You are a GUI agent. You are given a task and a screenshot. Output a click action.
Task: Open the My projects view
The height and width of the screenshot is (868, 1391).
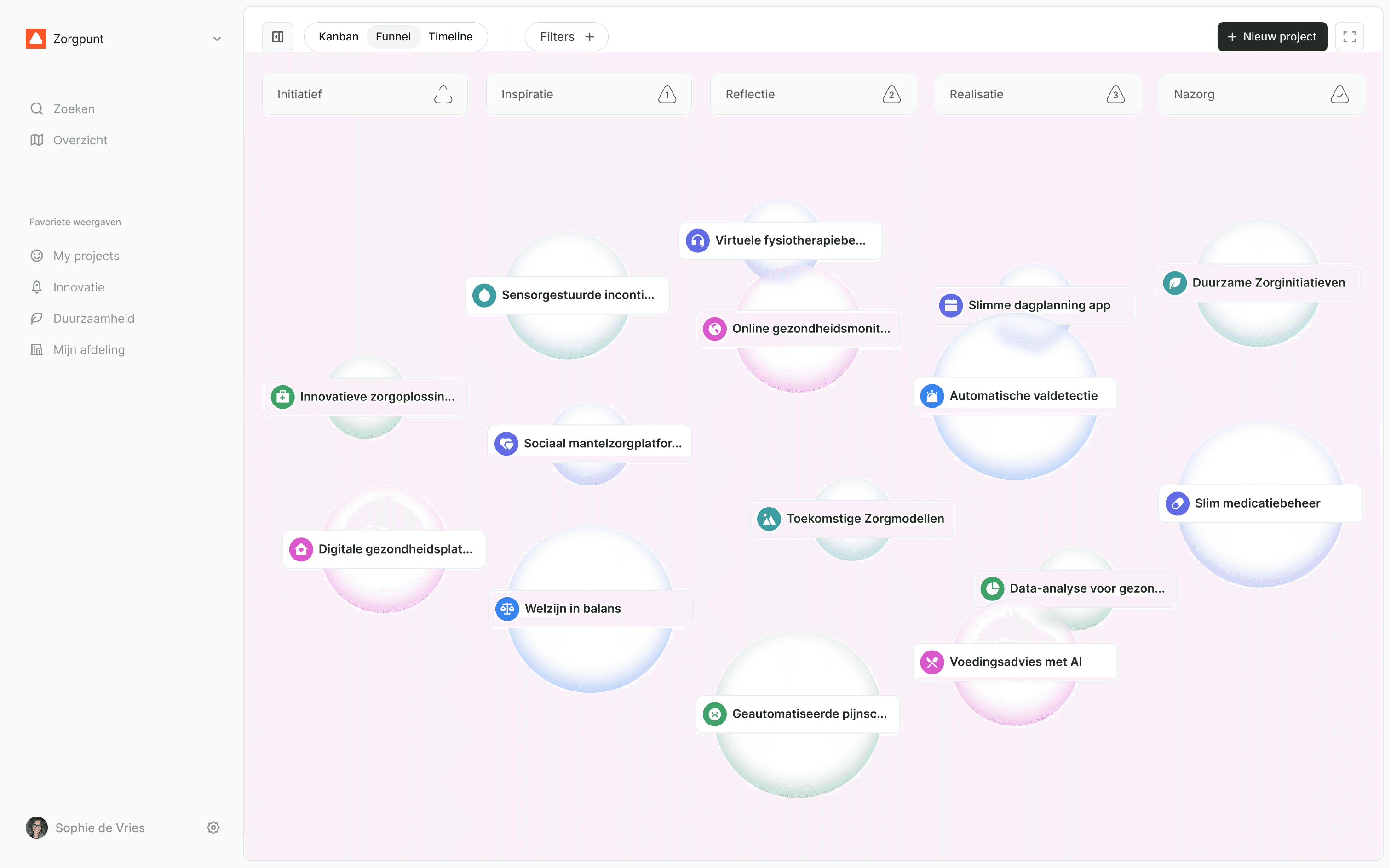(x=86, y=256)
